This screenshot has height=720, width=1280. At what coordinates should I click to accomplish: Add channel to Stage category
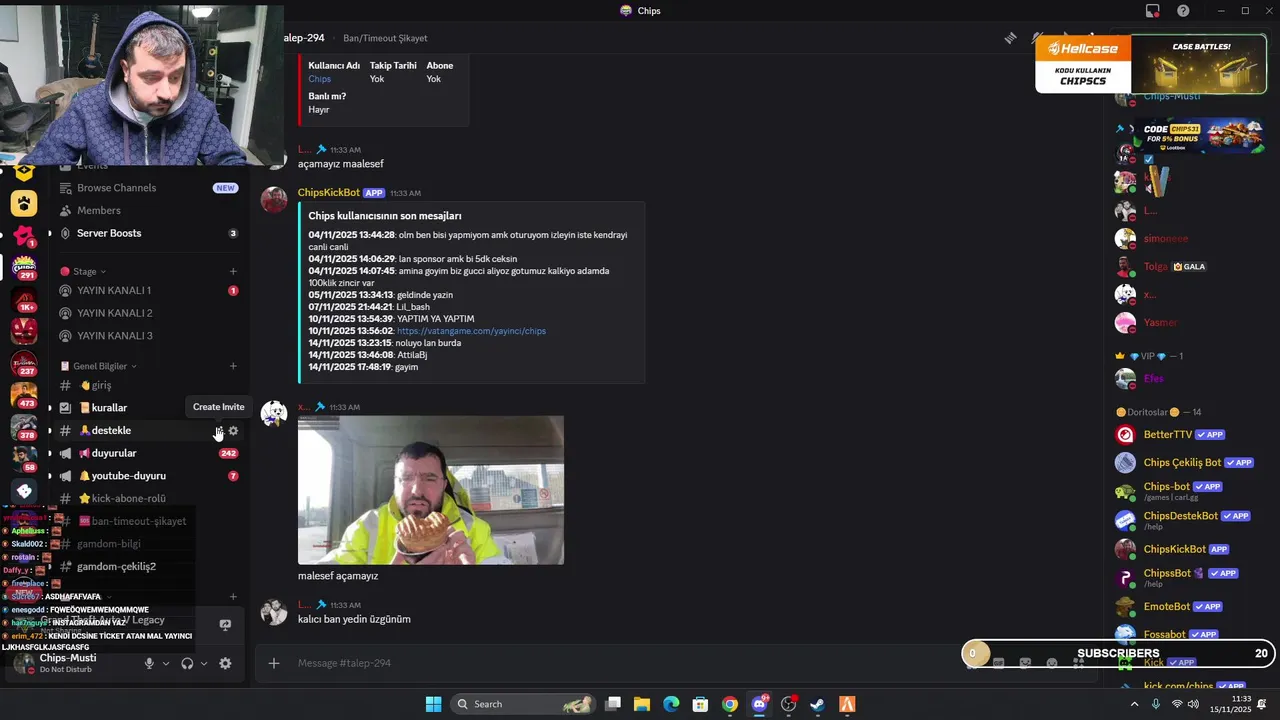tap(233, 271)
